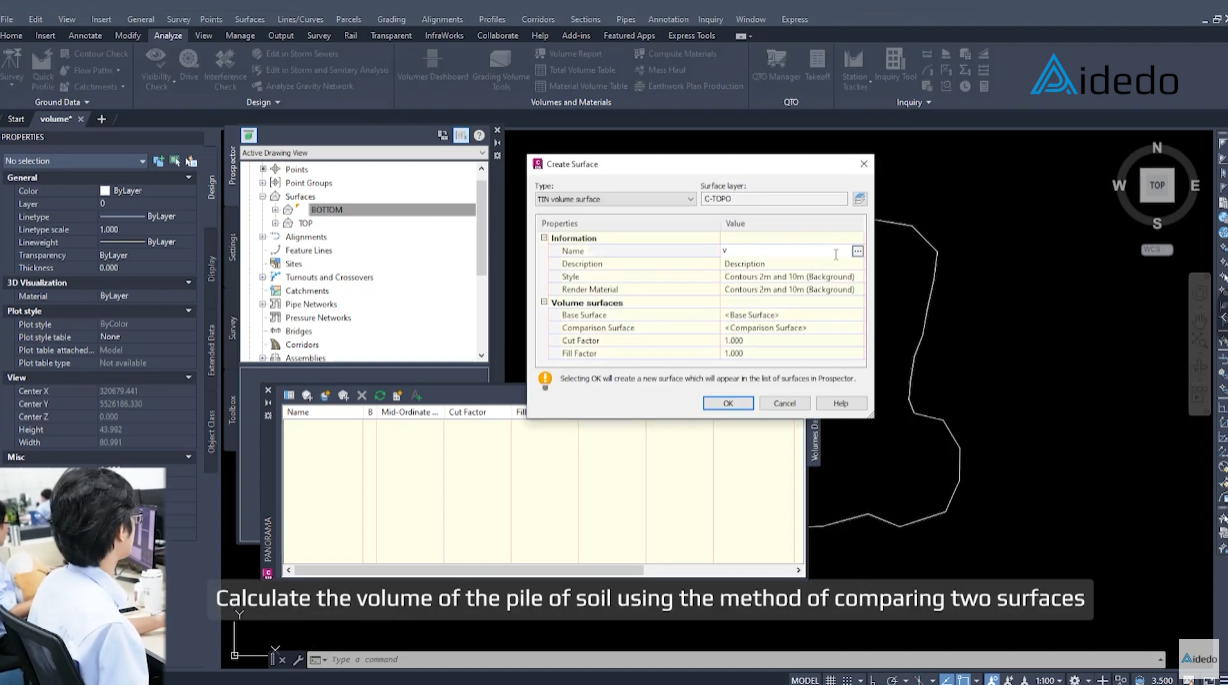Expand the Alignments tree node
Viewport: 1228px width, 685px height.
263,237
